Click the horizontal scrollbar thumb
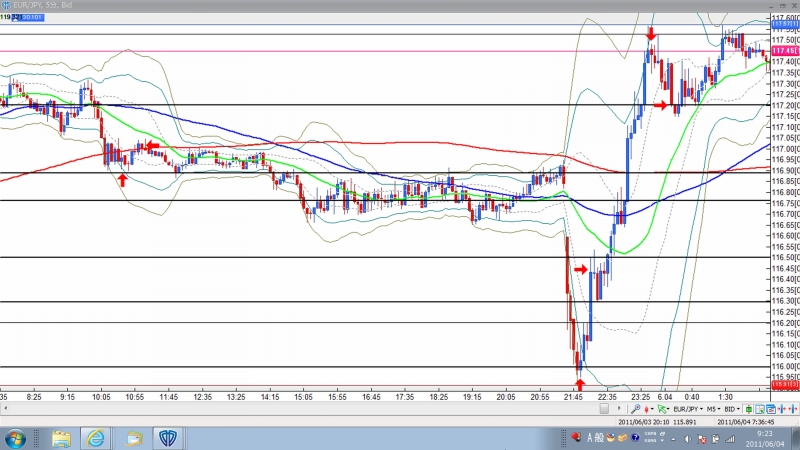The width and height of the screenshot is (800, 450). [x=604, y=409]
